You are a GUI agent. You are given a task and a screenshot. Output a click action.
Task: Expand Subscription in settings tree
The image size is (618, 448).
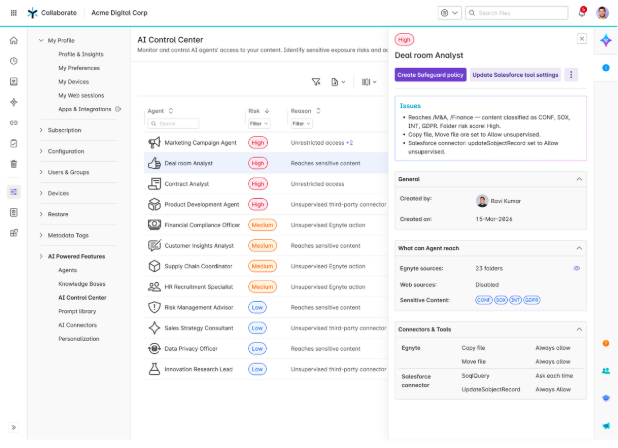(41, 130)
